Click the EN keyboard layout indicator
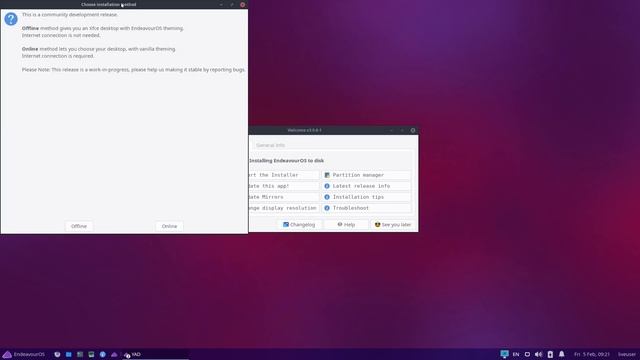640x360 pixels. tap(516, 354)
